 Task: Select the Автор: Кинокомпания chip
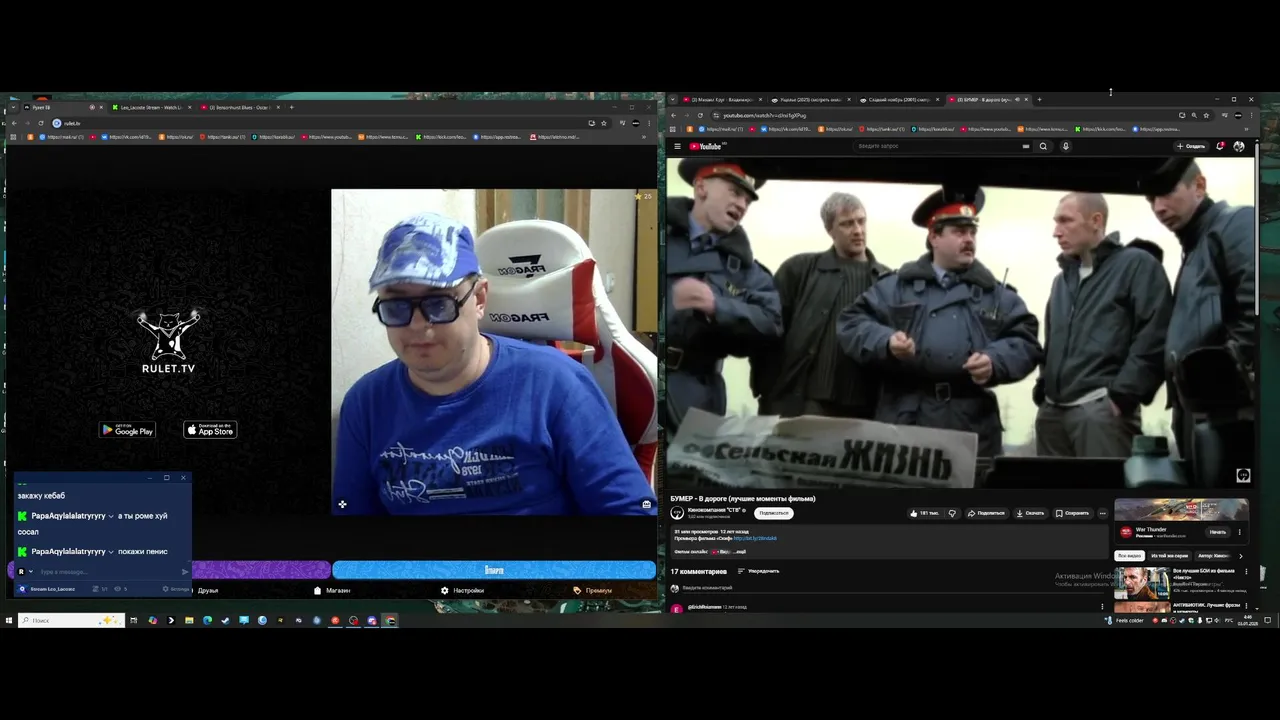[1213, 555]
